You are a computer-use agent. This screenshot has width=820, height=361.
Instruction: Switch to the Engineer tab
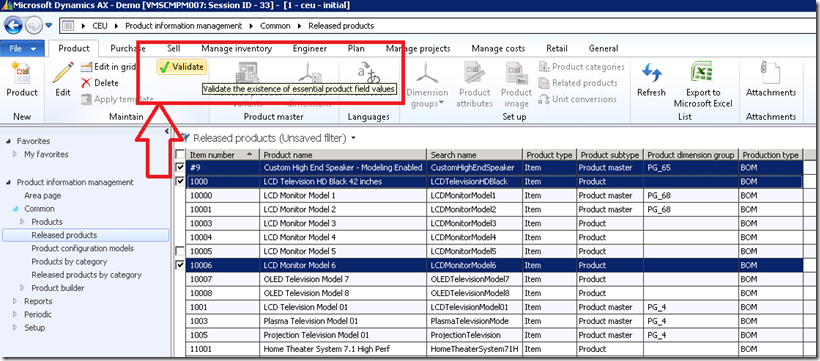(310, 48)
